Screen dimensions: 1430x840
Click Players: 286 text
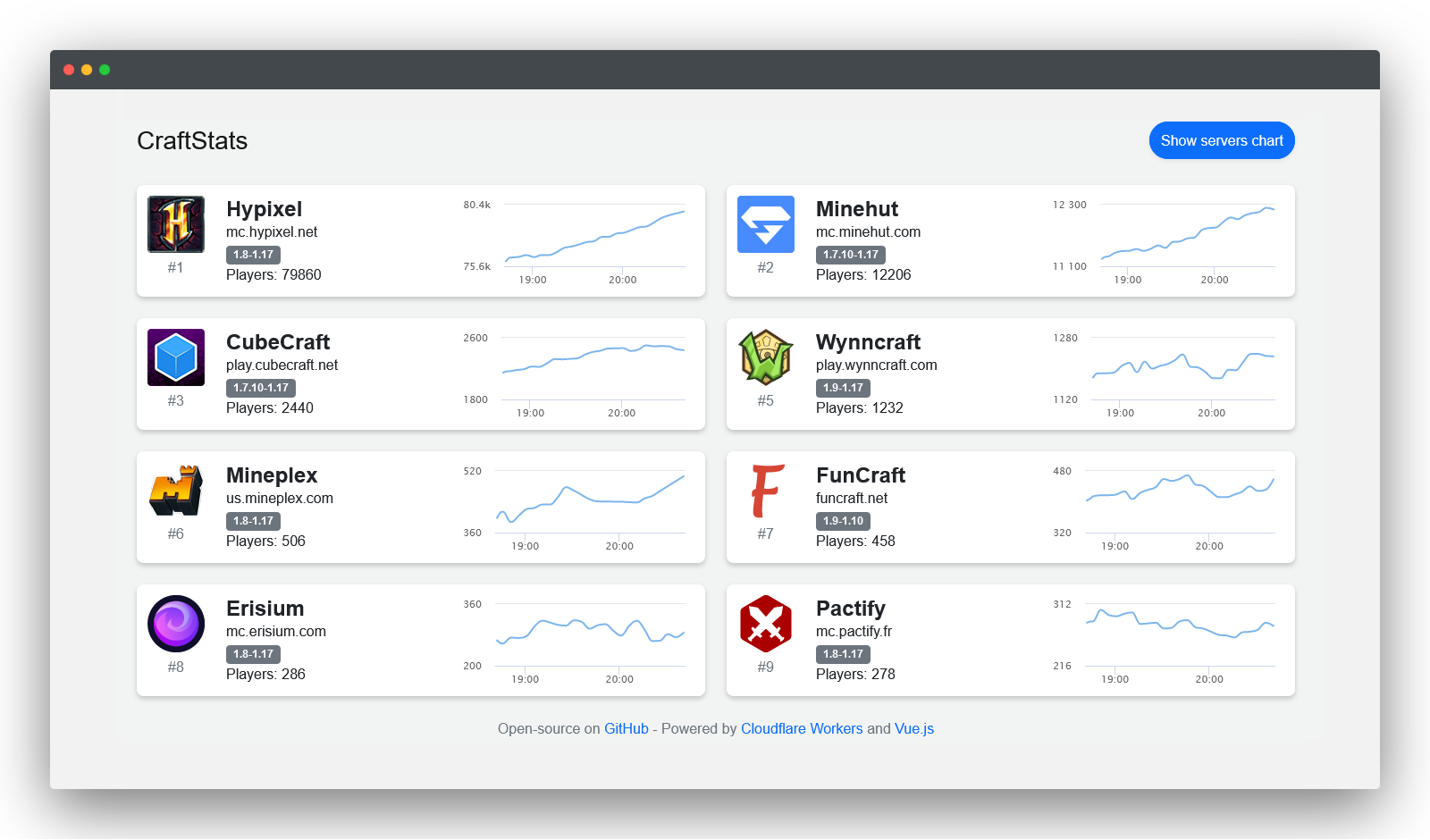coord(265,675)
